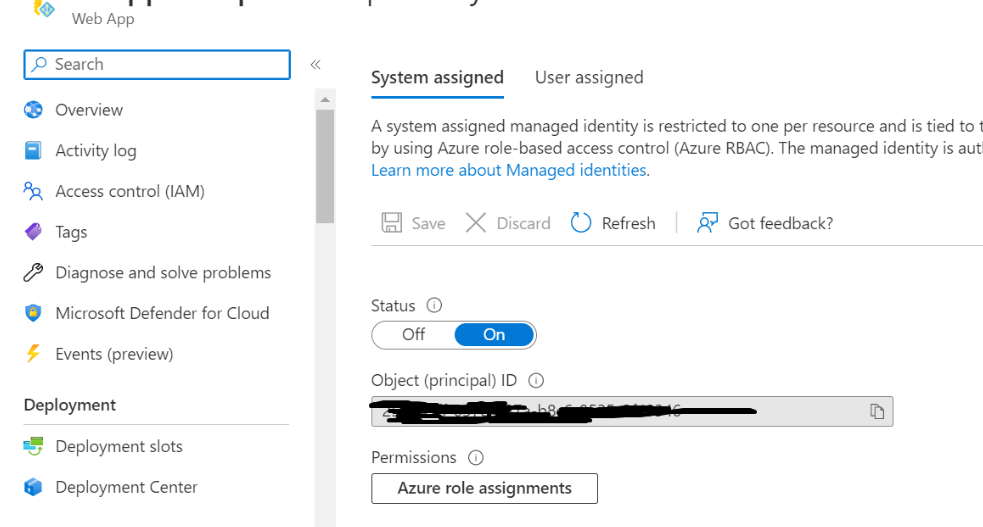Open Microsoft Defender for Cloud
Viewport: 983px width, 527px height.
click(x=162, y=313)
